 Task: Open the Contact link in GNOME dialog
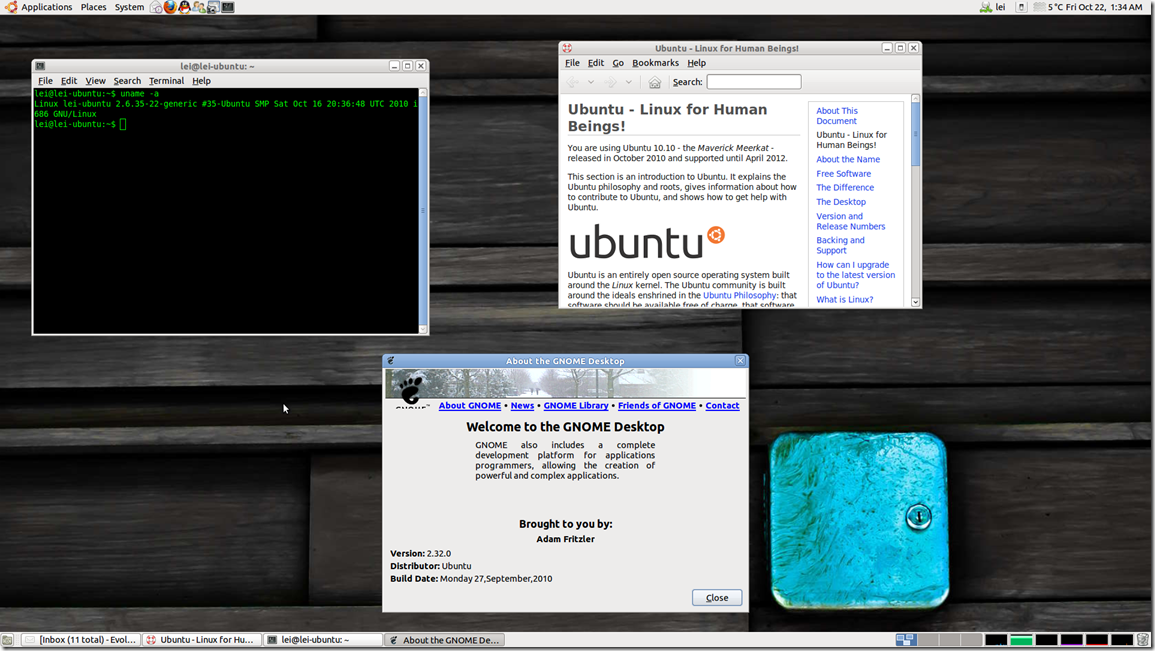(723, 406)
